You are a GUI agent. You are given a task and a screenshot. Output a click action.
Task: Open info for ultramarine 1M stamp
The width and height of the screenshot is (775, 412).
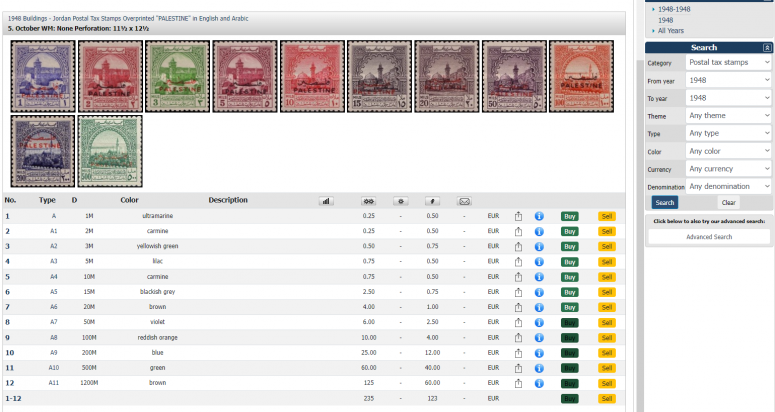539,216
